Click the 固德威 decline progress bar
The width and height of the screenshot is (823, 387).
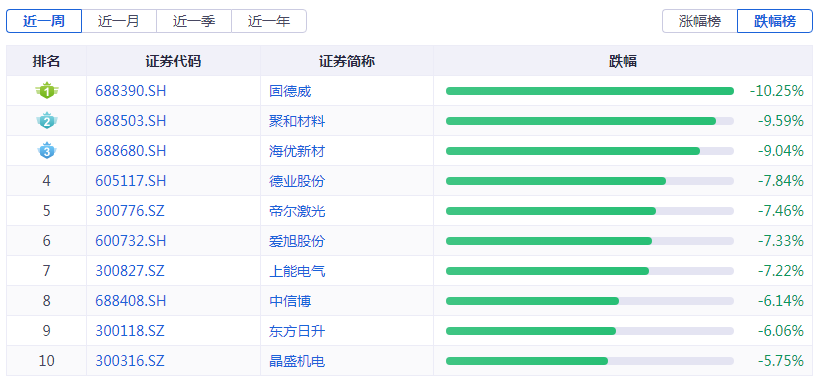(590, 91)
